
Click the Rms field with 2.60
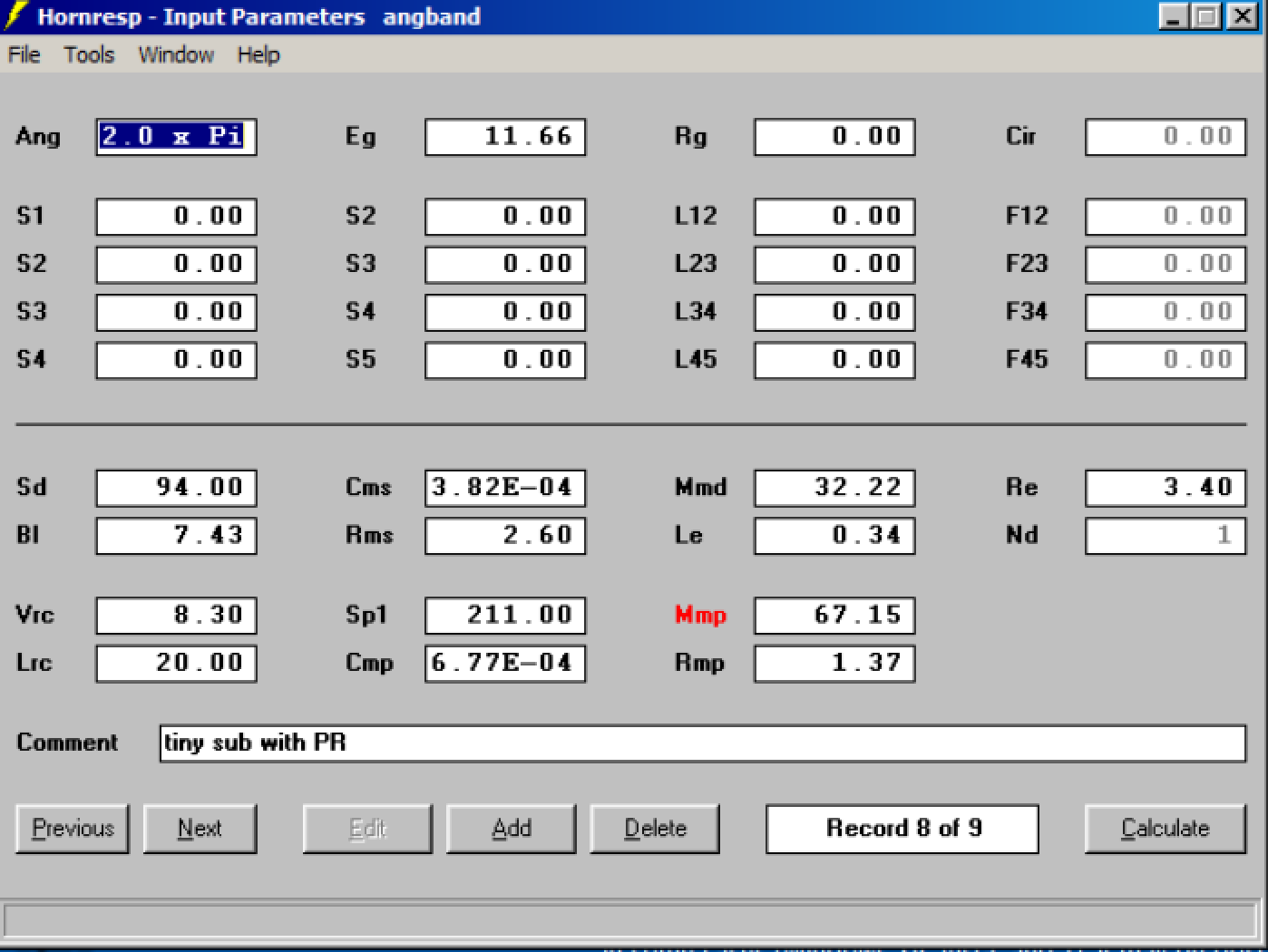[505, 536]
